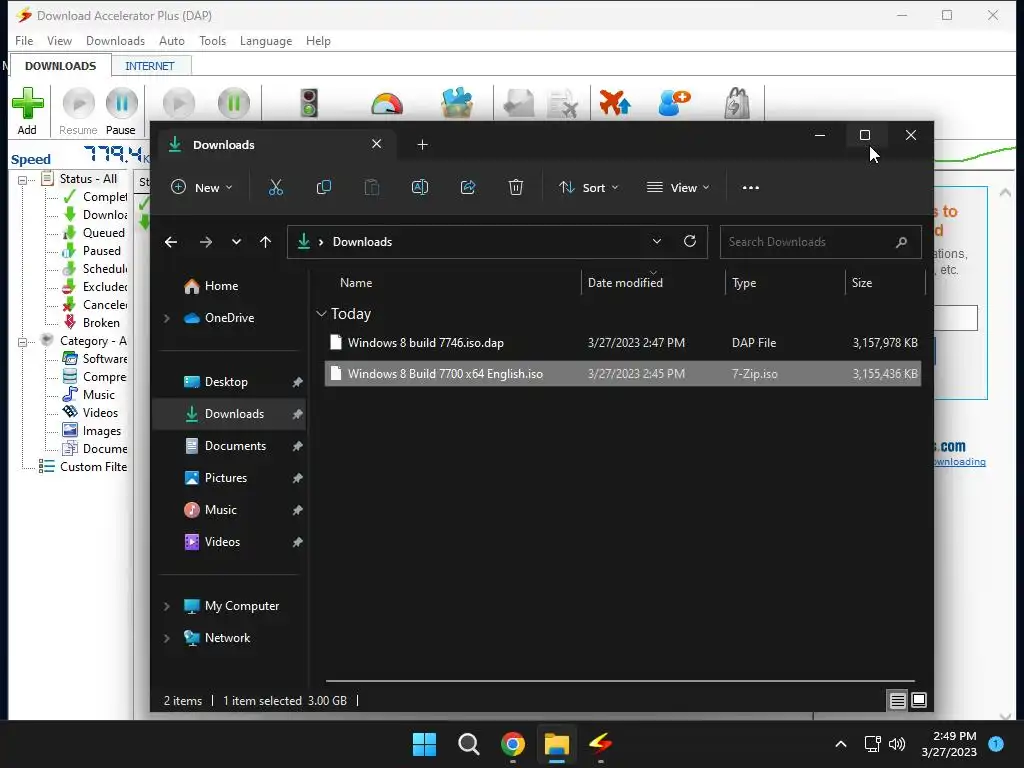Open the Sort dropdown menu
This screenshot has width=1024, height=768.
click(588, 187)
